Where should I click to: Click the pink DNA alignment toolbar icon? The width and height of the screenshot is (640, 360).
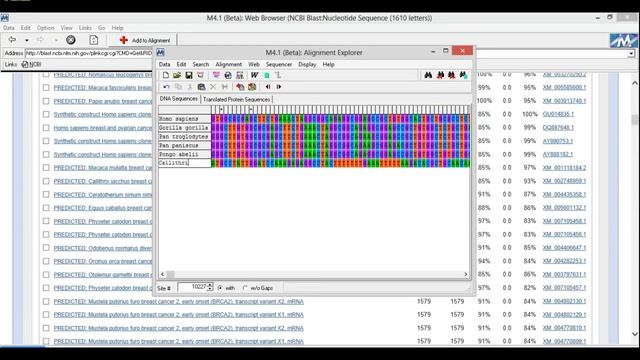point(216,75)
